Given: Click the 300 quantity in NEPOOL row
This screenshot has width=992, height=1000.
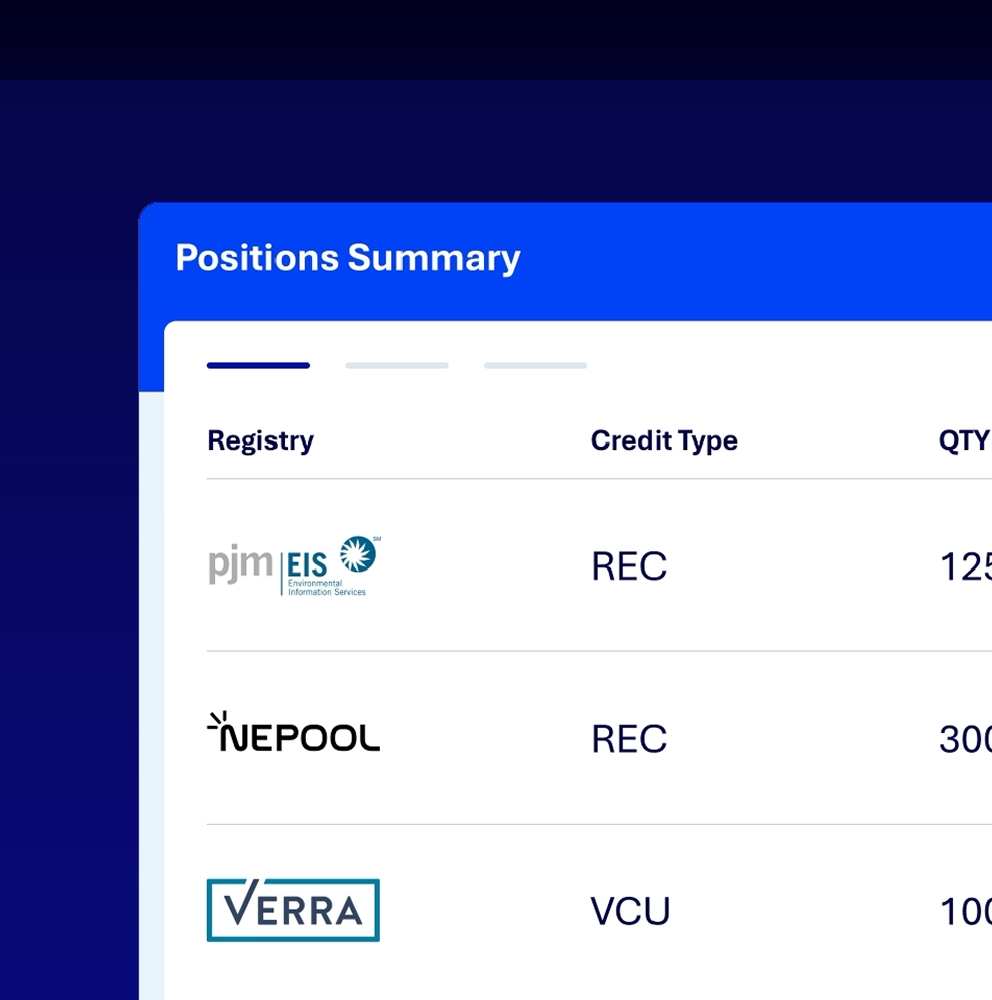Looking at the screenshot, I should pyautogui.click(x=966, y=740).
